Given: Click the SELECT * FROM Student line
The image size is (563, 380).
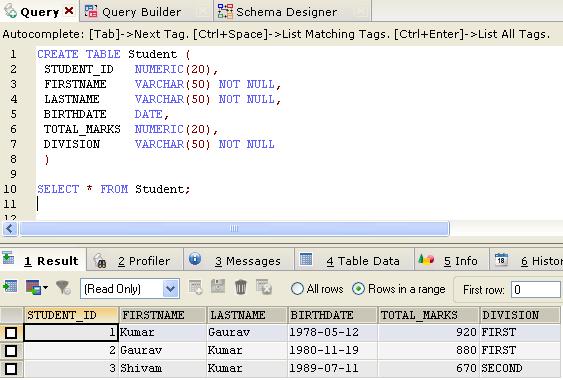Looking at the screenshot, I should click(x=113, y=189).
